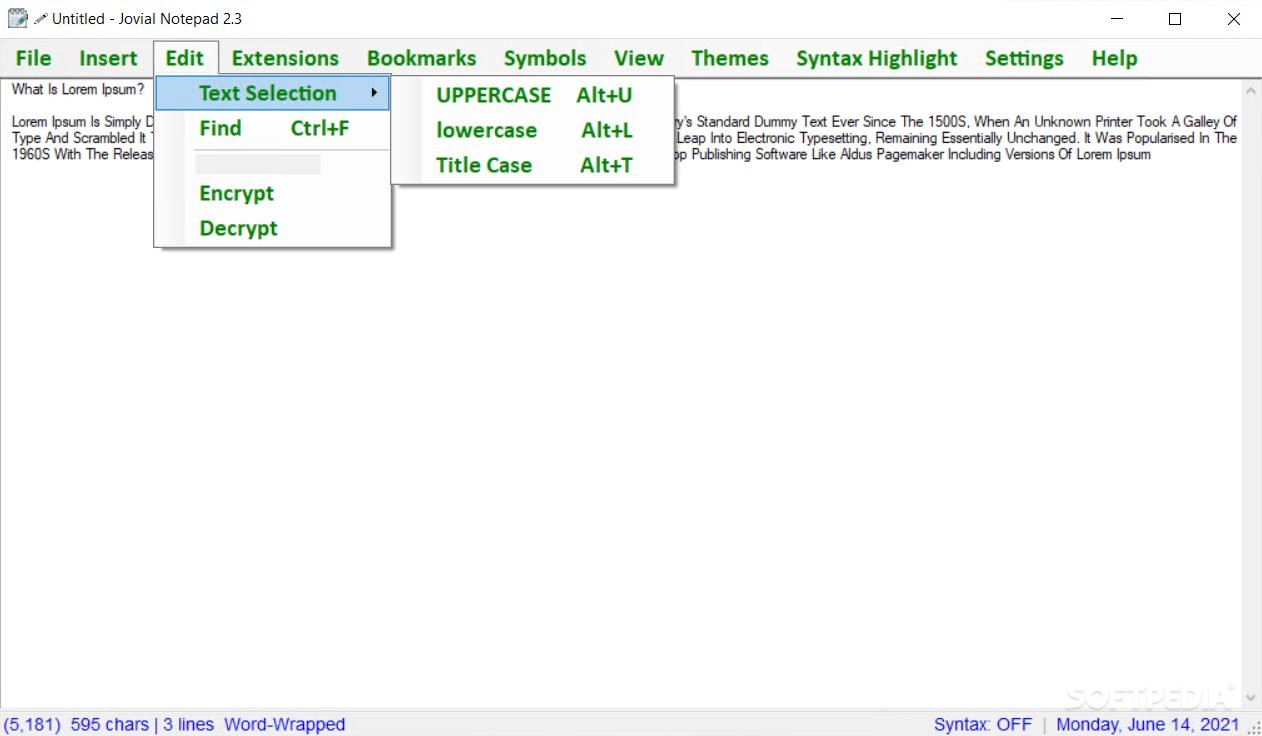Viewport: 1262px width, 736px height.
Task: Click the date Monday, June 14, 2021
Action: 1147,725
